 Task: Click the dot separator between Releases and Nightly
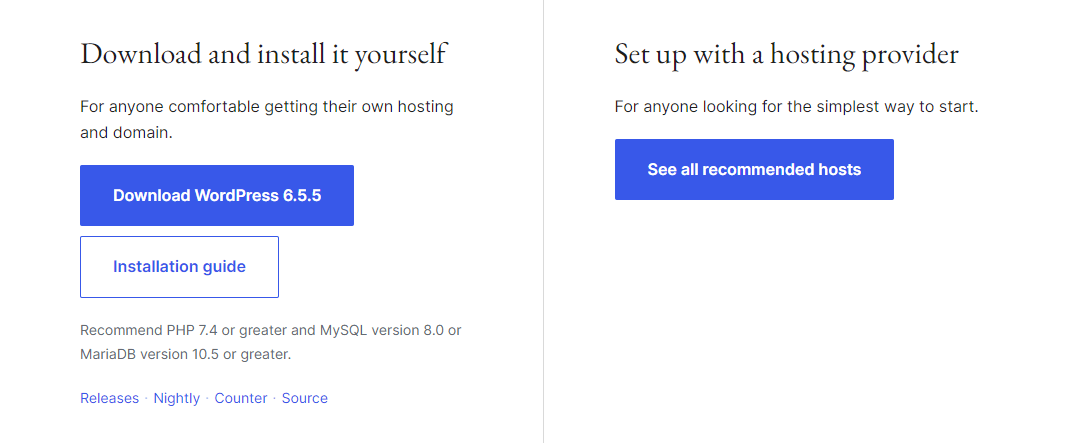(146, 398)
